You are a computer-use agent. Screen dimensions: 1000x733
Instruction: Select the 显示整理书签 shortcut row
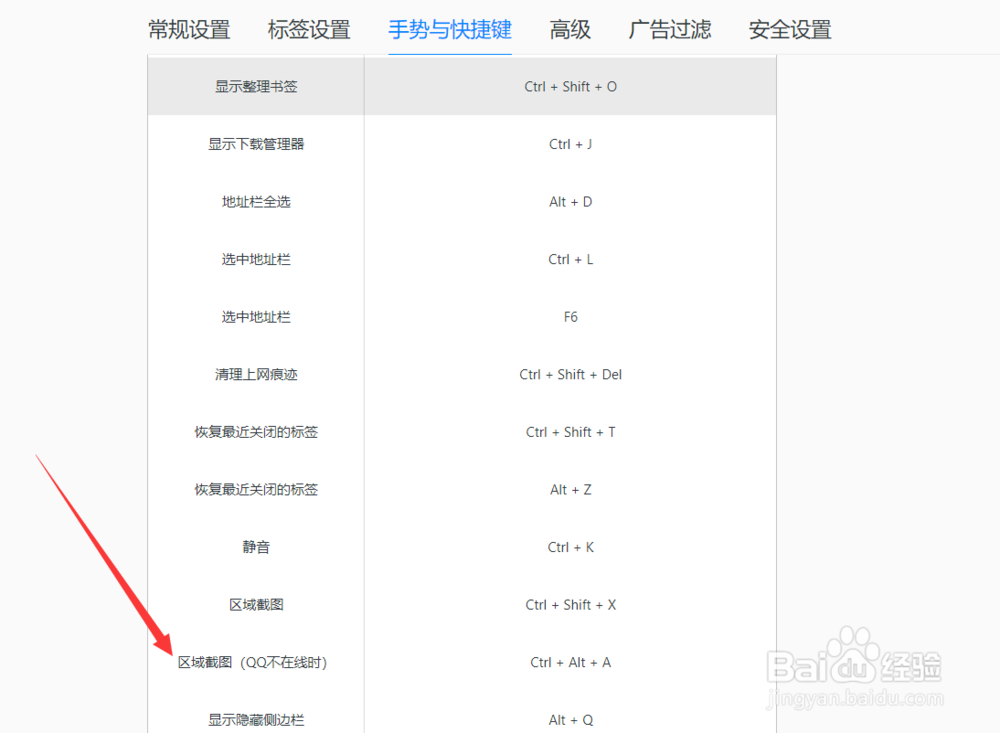click(256, 86)
